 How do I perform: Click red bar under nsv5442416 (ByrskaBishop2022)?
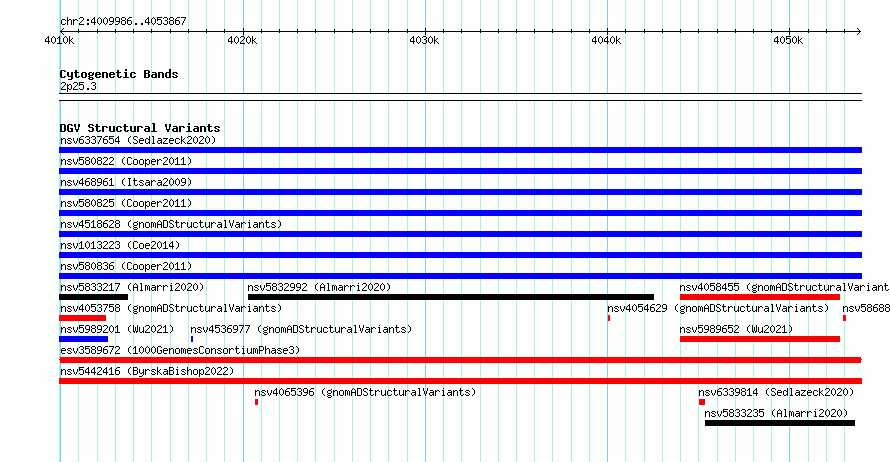(x=460, y=381)
